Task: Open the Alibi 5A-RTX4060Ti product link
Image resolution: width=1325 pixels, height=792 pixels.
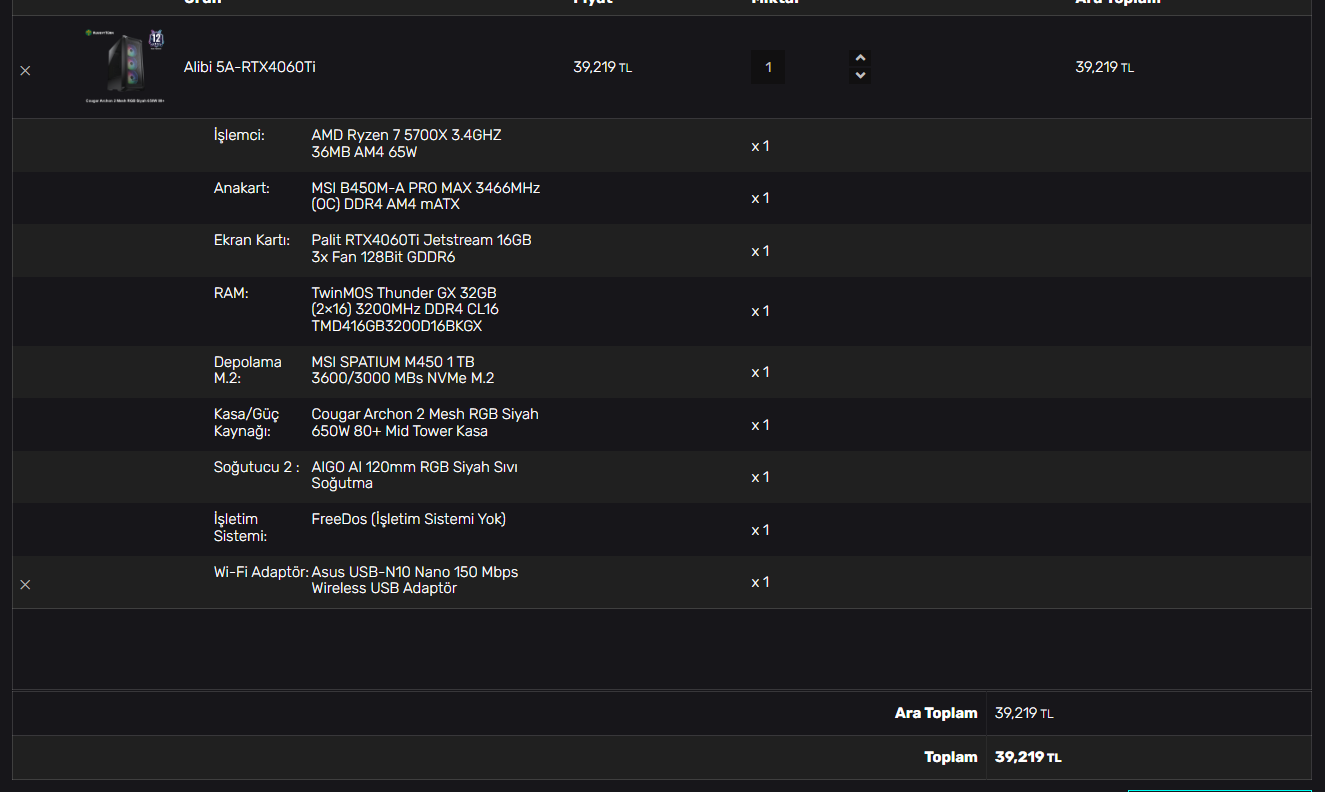Action: (x=250, y=67)
